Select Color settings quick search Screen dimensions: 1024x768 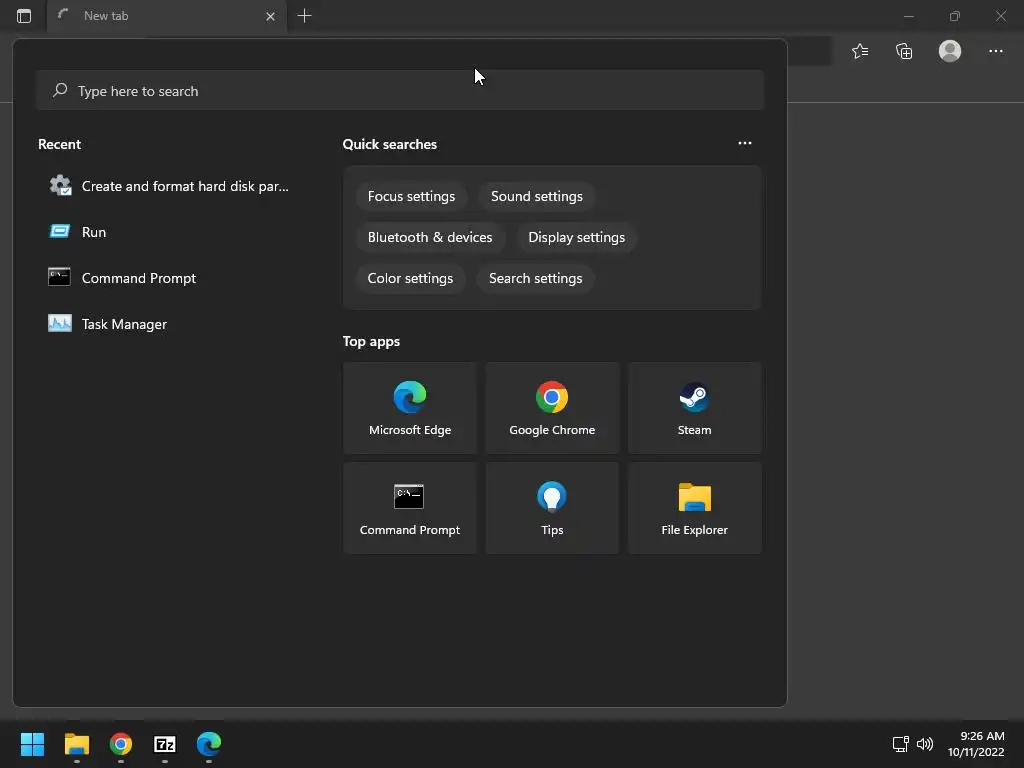click(410, 278)
